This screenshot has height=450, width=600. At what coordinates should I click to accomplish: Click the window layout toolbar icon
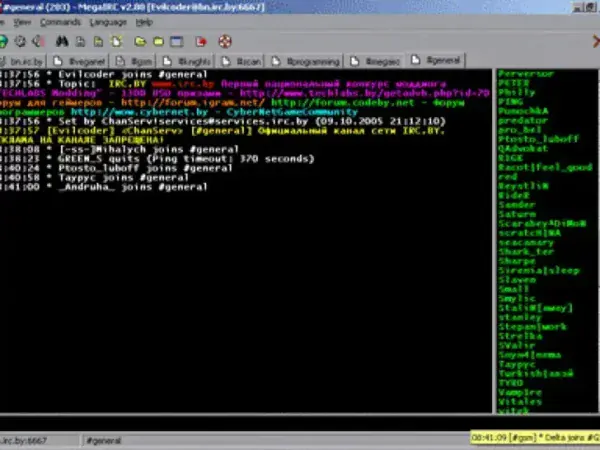177,41
